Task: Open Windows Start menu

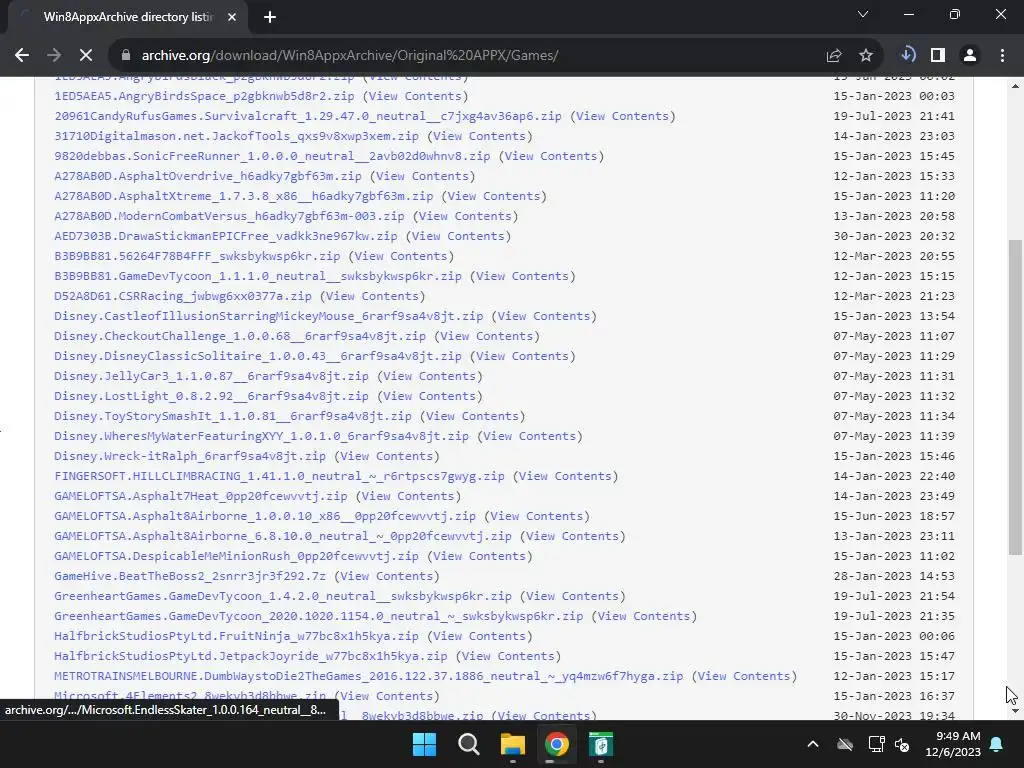Action: coord(424,744)
